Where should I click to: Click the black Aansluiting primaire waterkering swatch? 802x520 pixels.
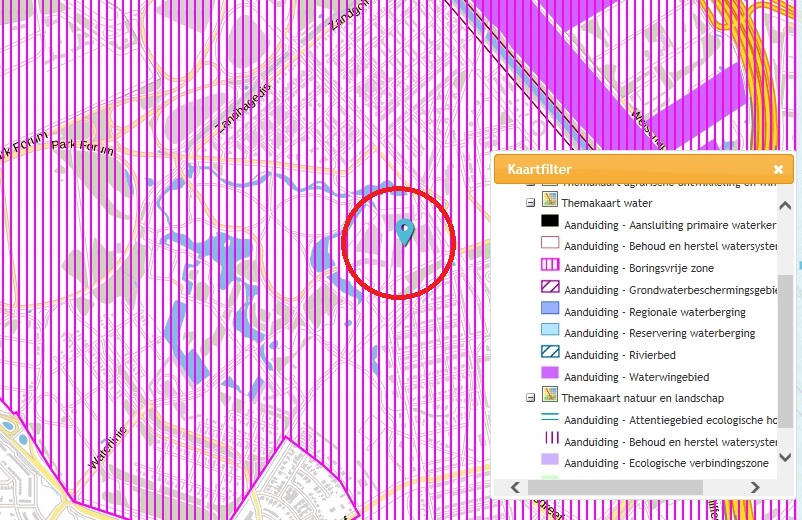point(549,223)
